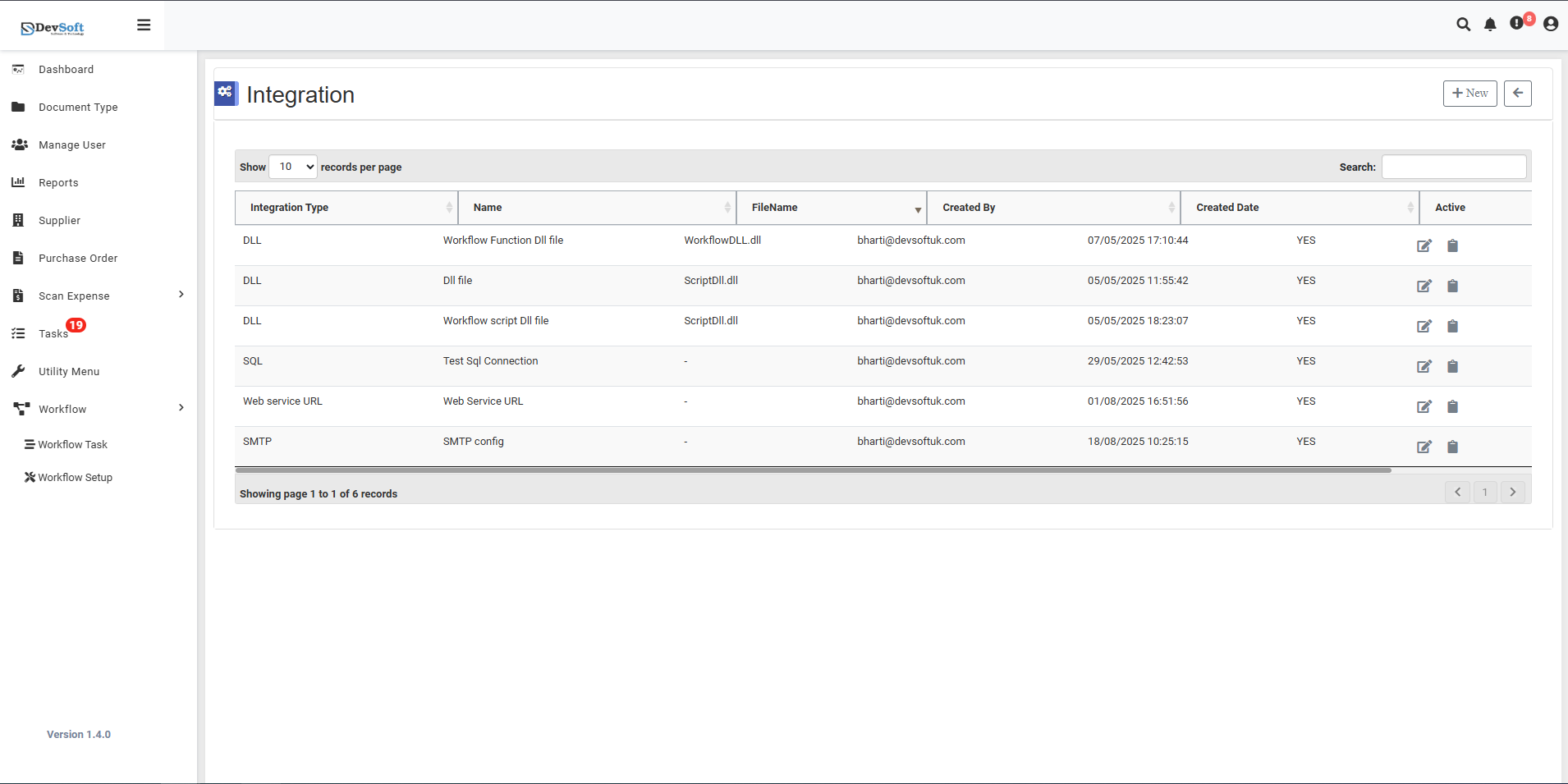Click the New integration button
Image resolution: width=1568 pixels, height=784 pixels.
pyautogui.click(x=1469, y=94)
